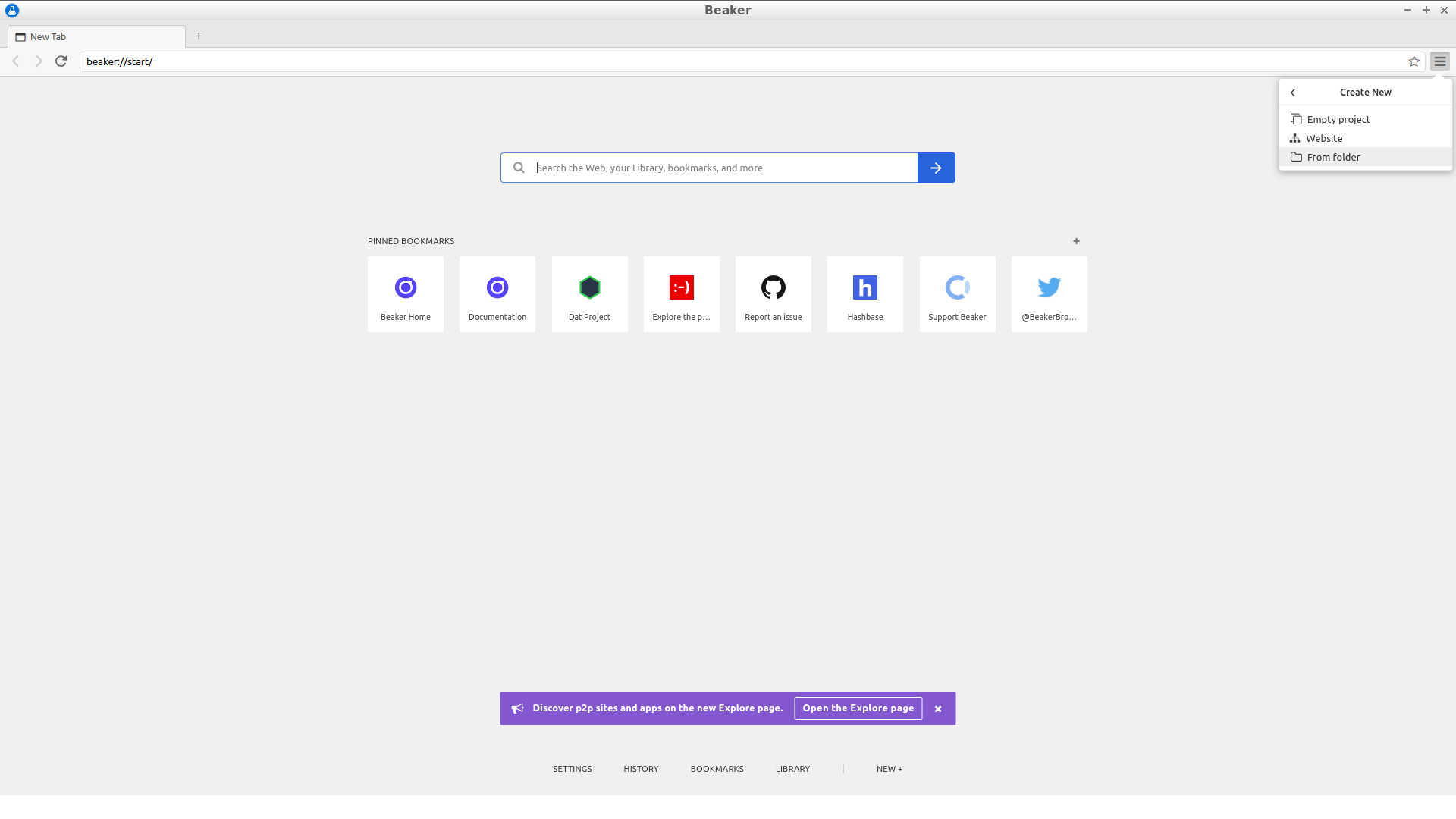This screenshot has width=1456, height=819.
Task: Go back from Create New submenu
Action: [x=1293, y=93]
